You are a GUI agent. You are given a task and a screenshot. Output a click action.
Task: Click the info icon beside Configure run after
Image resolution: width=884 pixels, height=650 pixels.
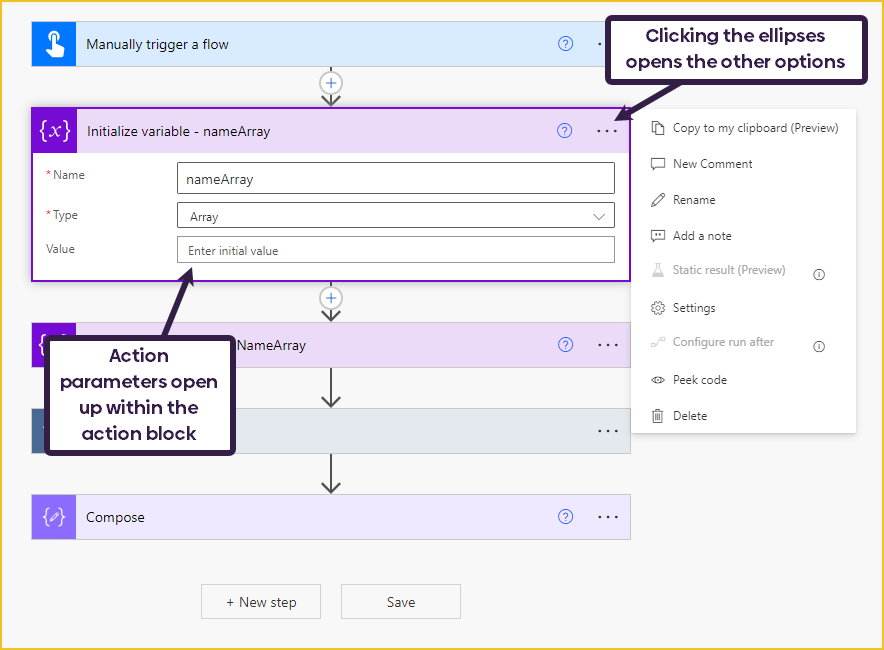click(819, 347)
